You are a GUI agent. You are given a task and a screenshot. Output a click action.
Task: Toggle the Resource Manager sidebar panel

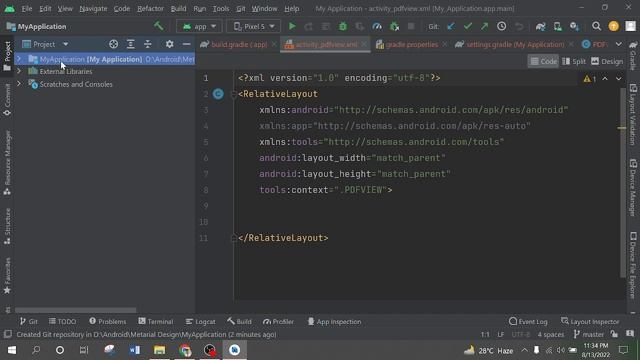click(7, 163)
